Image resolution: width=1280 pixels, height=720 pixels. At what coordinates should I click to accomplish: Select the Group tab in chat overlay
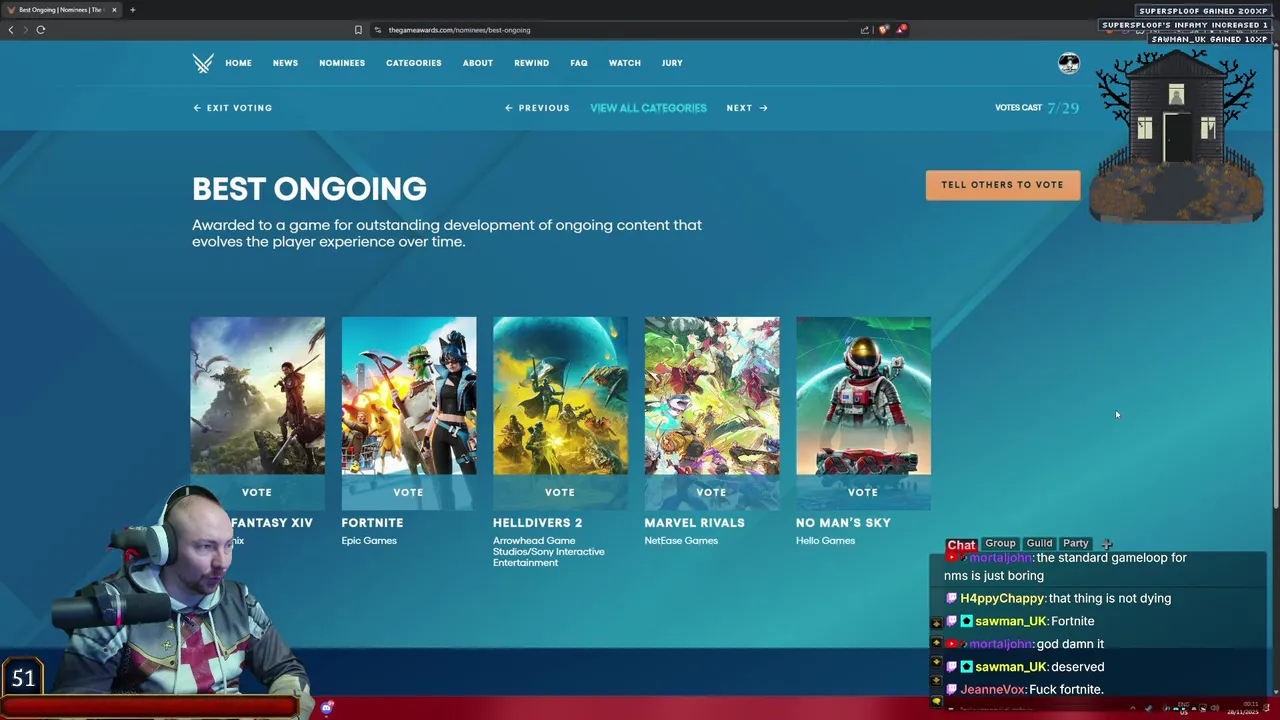[1000, 543]
